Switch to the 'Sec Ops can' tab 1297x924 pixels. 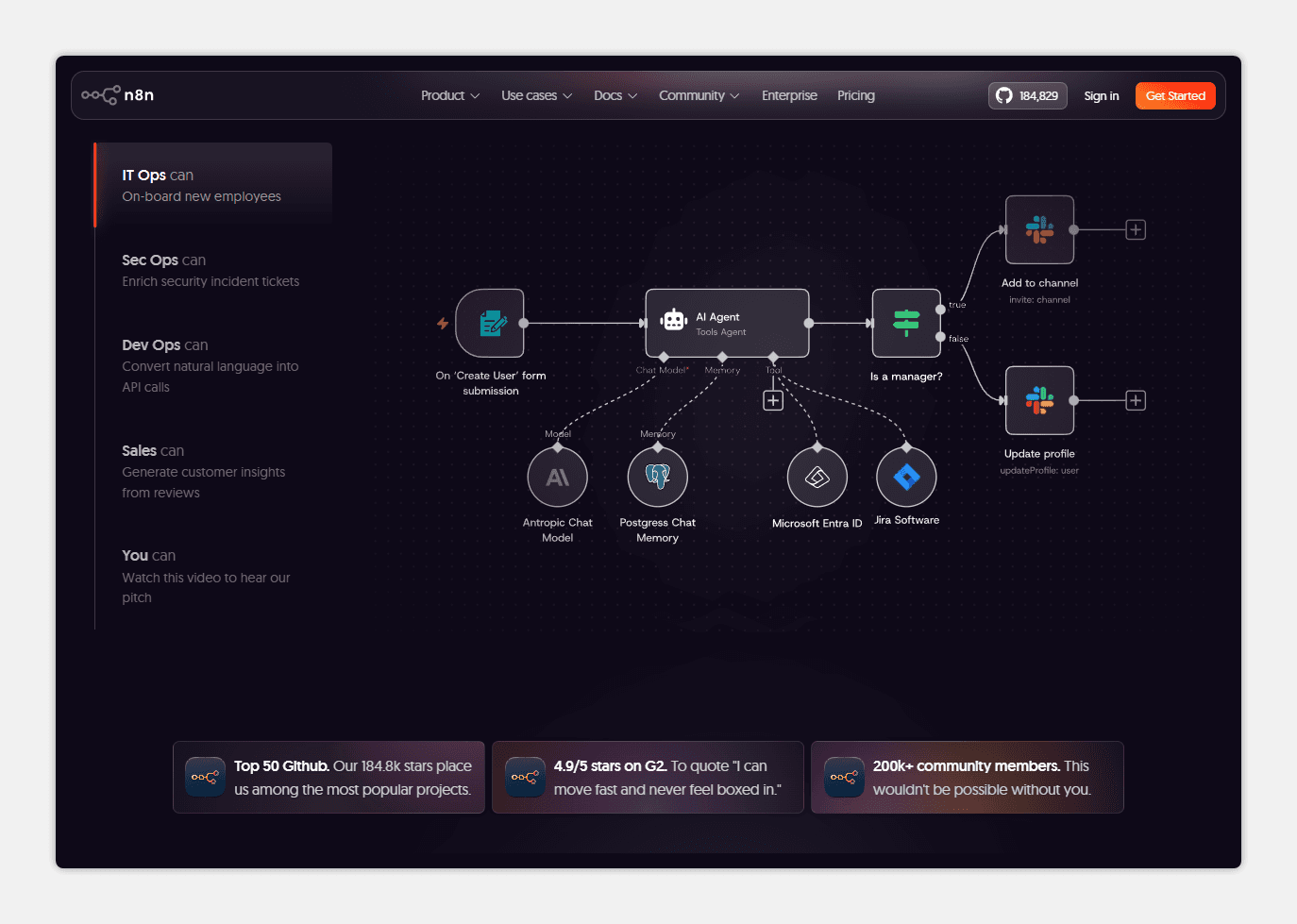(x=213, y=270)
